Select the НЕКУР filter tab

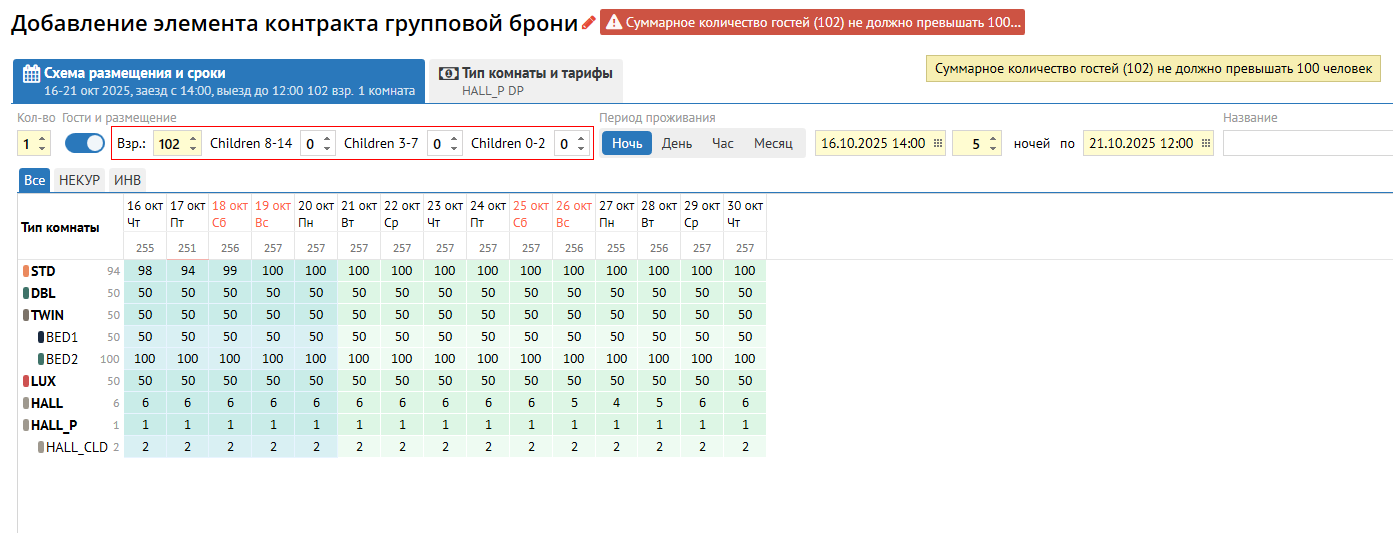tap(79, 180)
